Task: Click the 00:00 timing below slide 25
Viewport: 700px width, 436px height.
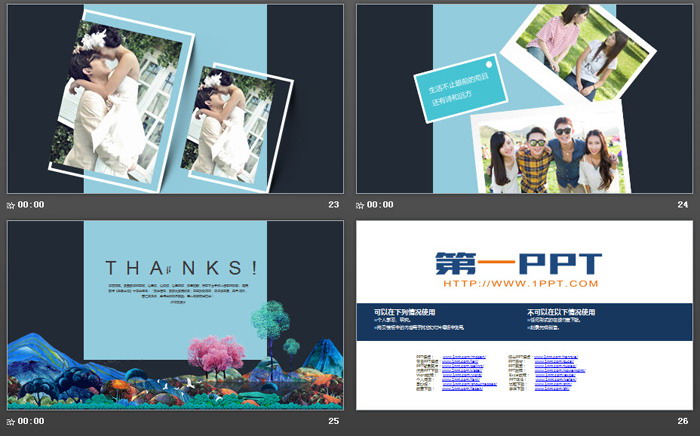Action: 32,422
